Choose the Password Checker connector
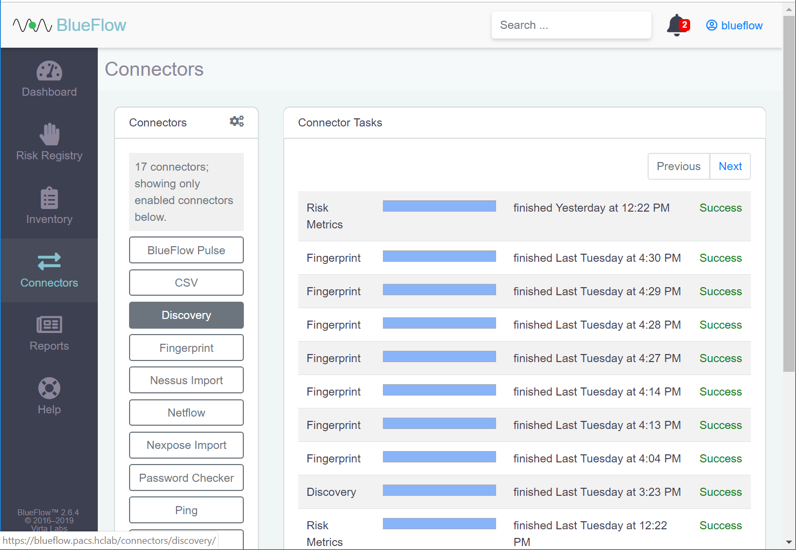 [186, 478]
